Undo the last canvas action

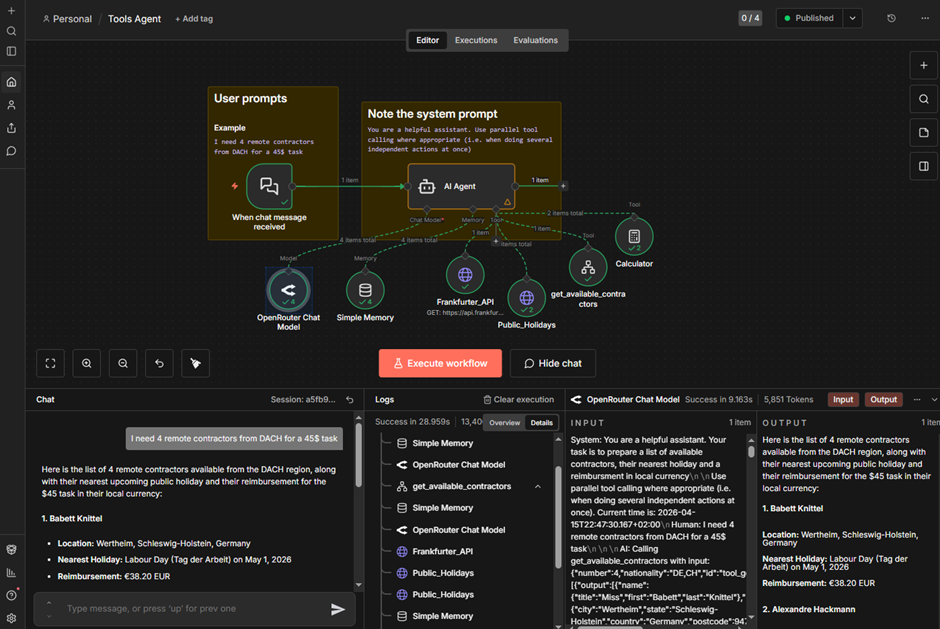158,363
